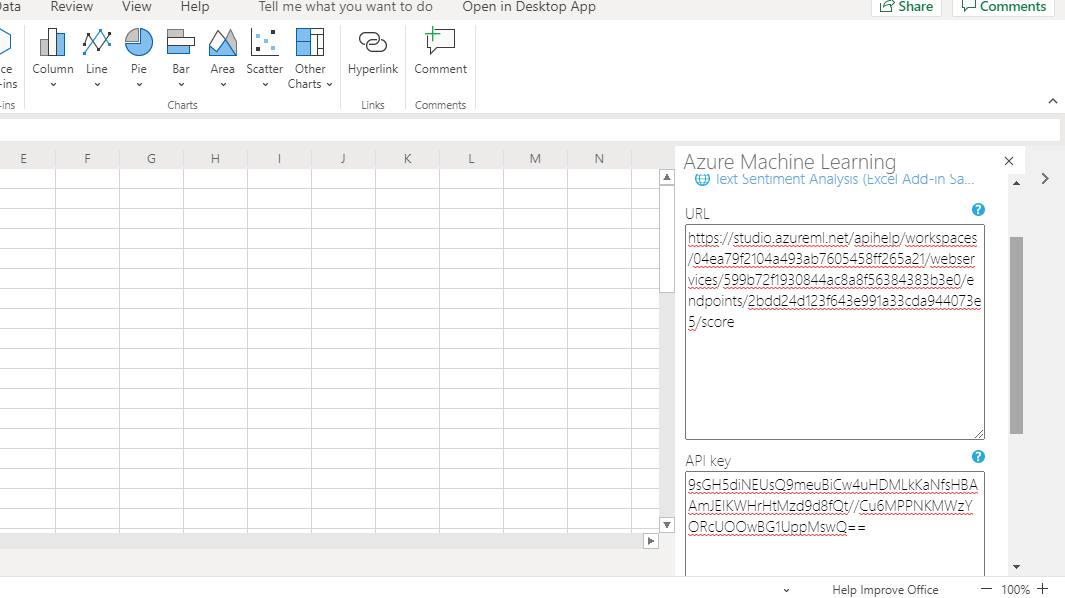The height and width of the screenshot is (598, 1065).
Task: Click the task pane scroll down arrow
Action: click(x=1016, y=567)
